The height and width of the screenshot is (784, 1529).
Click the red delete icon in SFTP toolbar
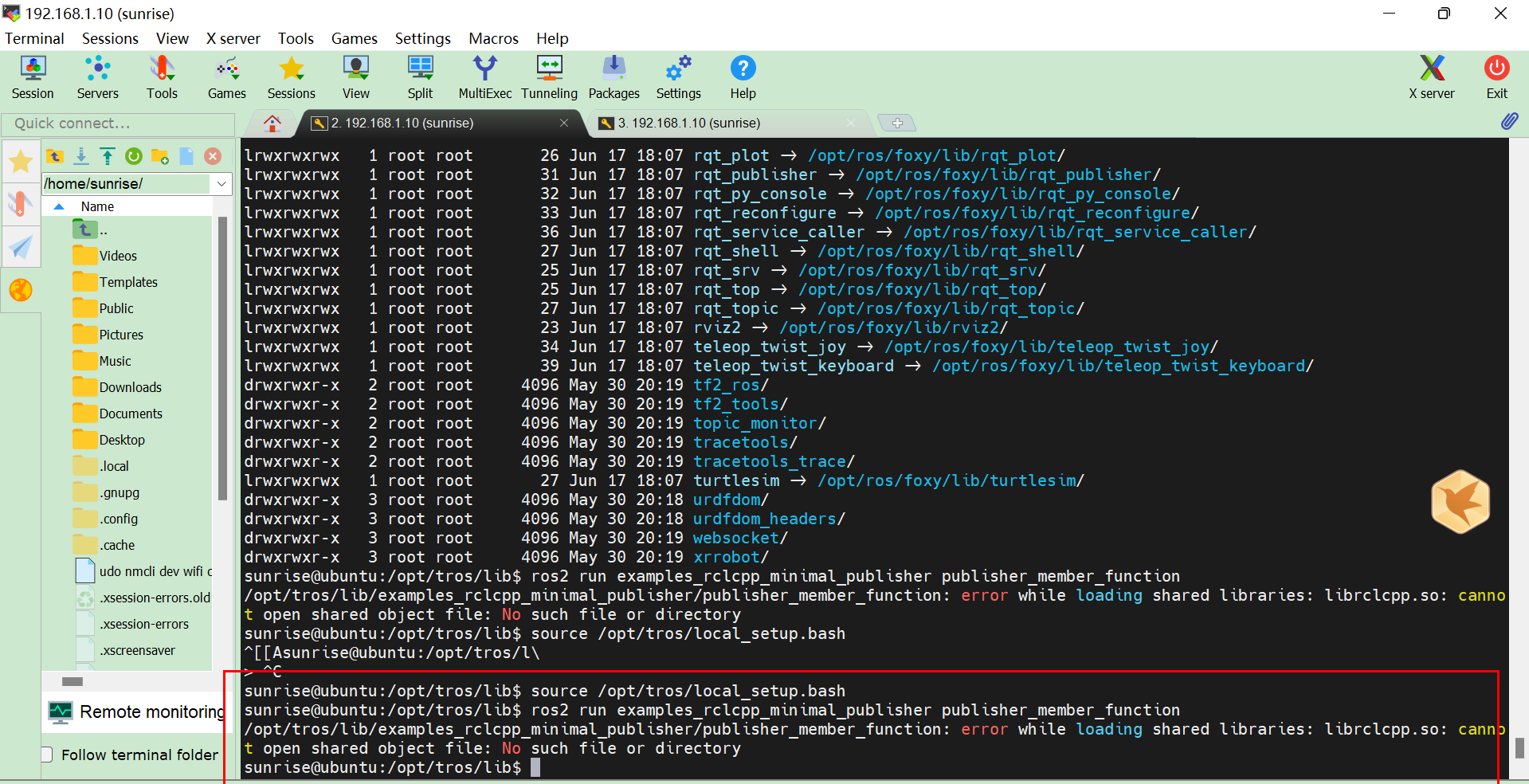coord(213,156)
